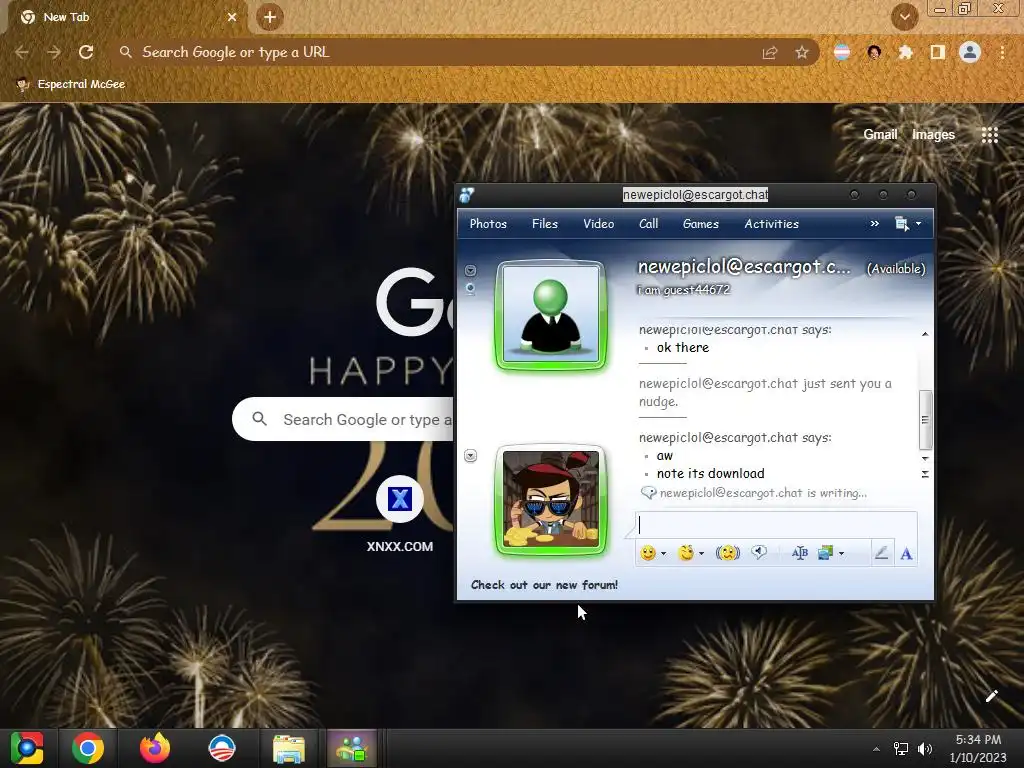Click the text mode AB icon
1024x768 pixels.
click(799, 553)
